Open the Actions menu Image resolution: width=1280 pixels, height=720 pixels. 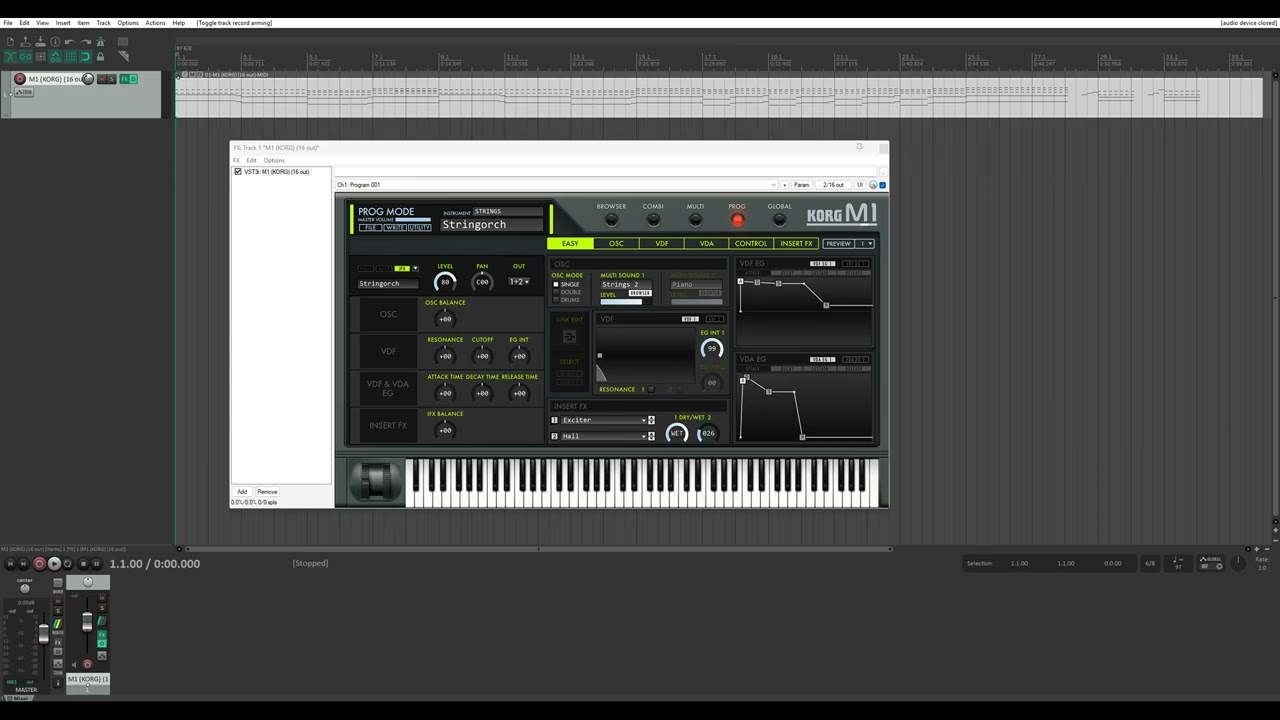tap(155, 22)
